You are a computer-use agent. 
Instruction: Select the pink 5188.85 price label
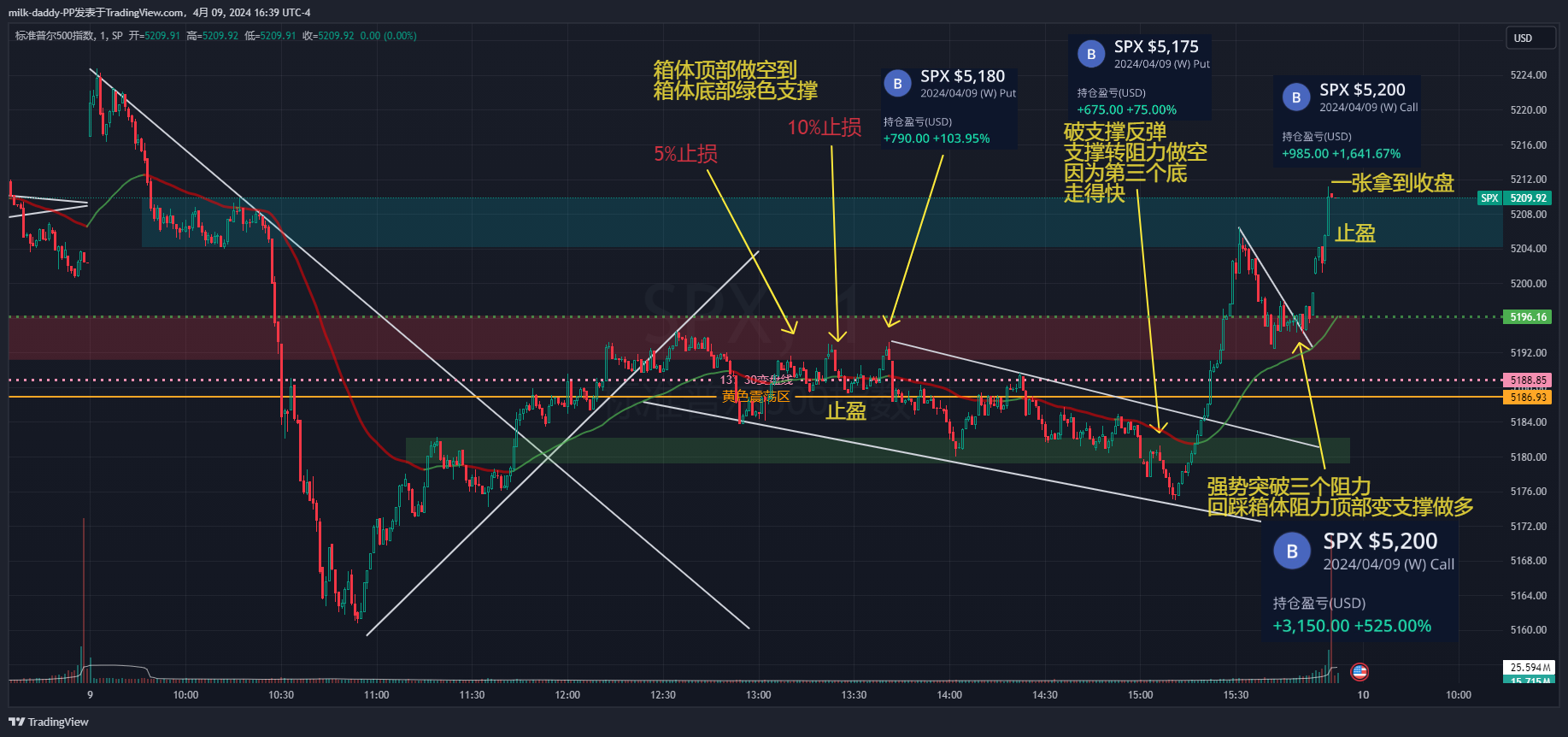tap(1528, 380)
